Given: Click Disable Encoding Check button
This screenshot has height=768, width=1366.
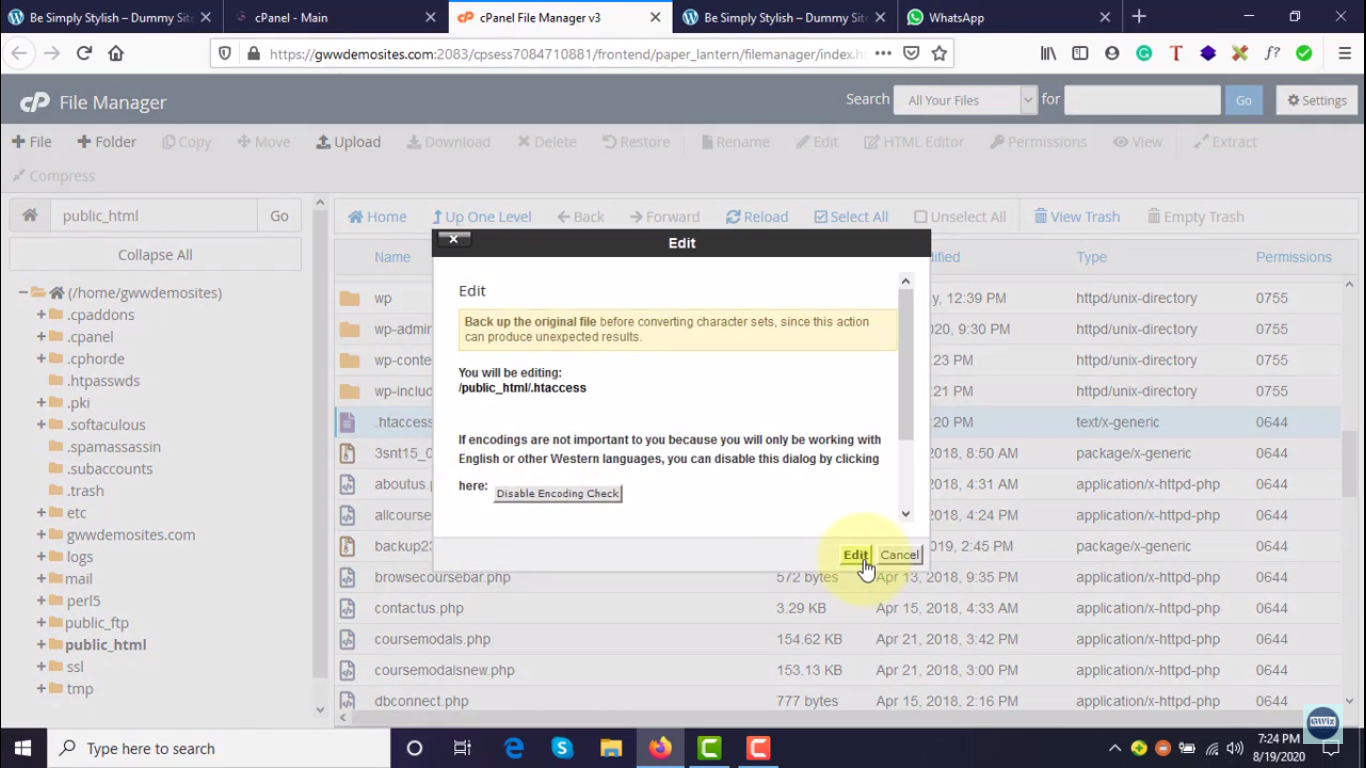Looking at the screenshot, I should coord(558,493).
